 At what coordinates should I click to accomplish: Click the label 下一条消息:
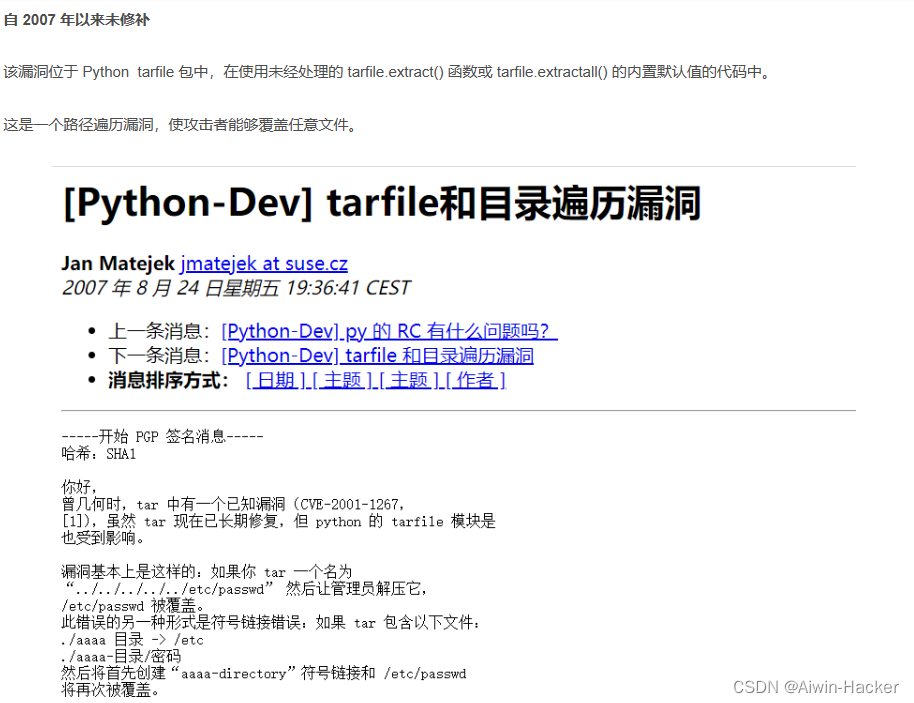(x=159, y=356)
